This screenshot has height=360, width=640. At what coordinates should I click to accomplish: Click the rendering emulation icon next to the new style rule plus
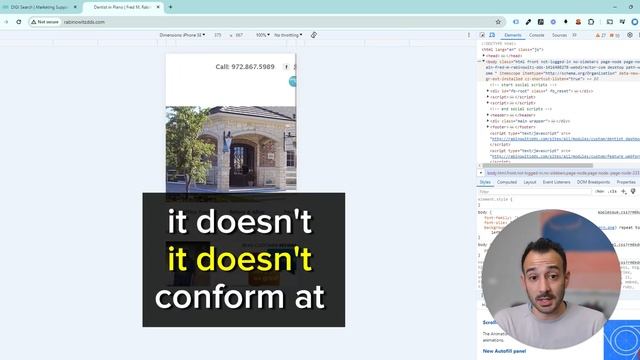(633, 191)
